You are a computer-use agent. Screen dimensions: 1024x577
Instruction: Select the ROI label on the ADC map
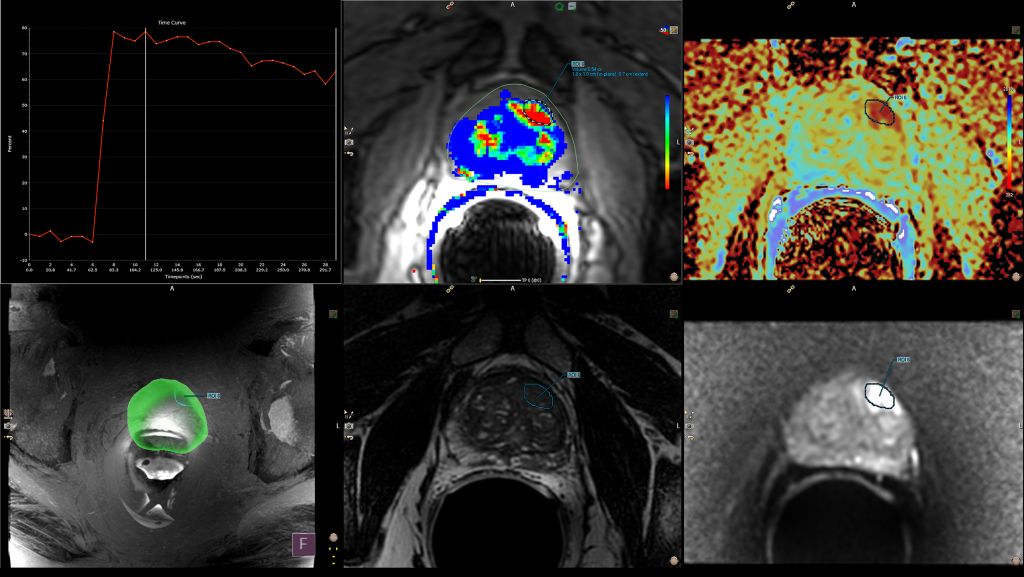[901, 97]
